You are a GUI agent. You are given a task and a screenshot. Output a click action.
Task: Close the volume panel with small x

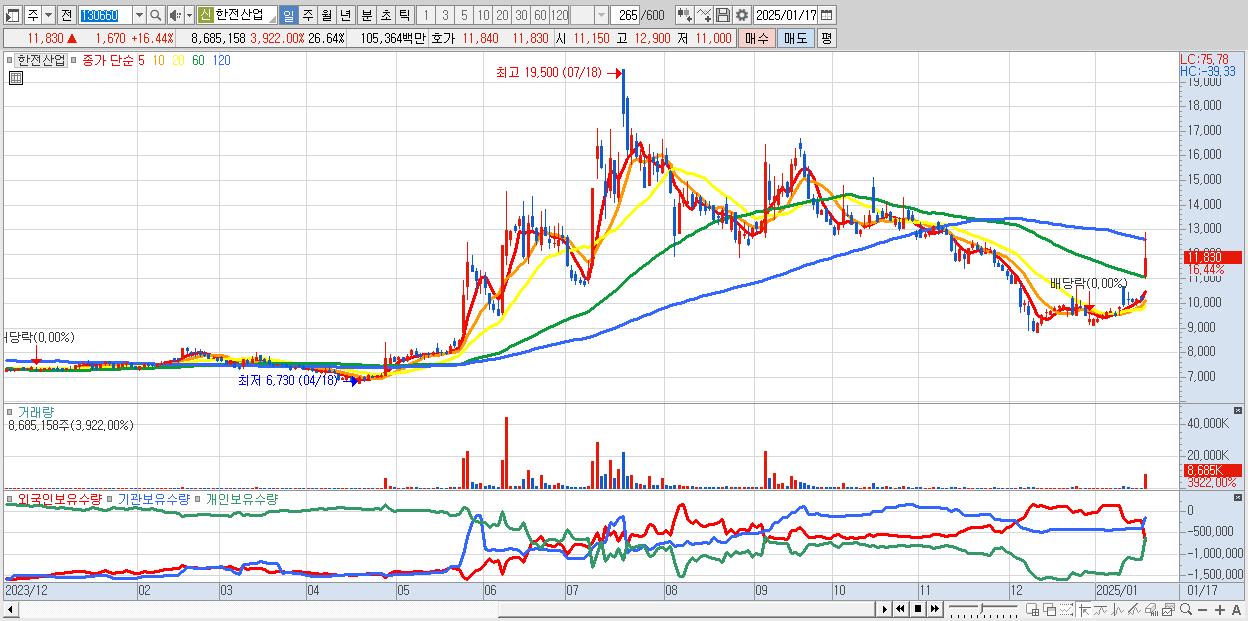[x=1240, y=411]
